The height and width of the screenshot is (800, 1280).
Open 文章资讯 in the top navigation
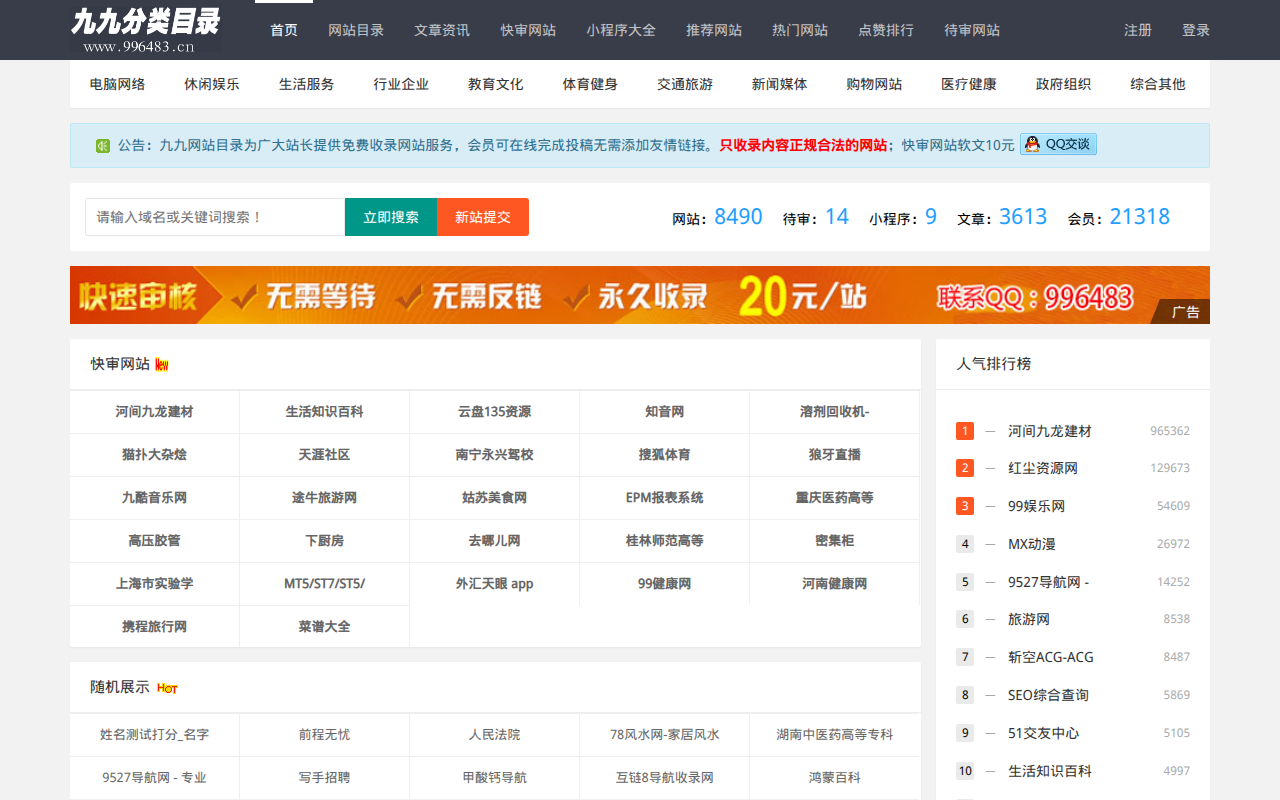pos(442,30)
